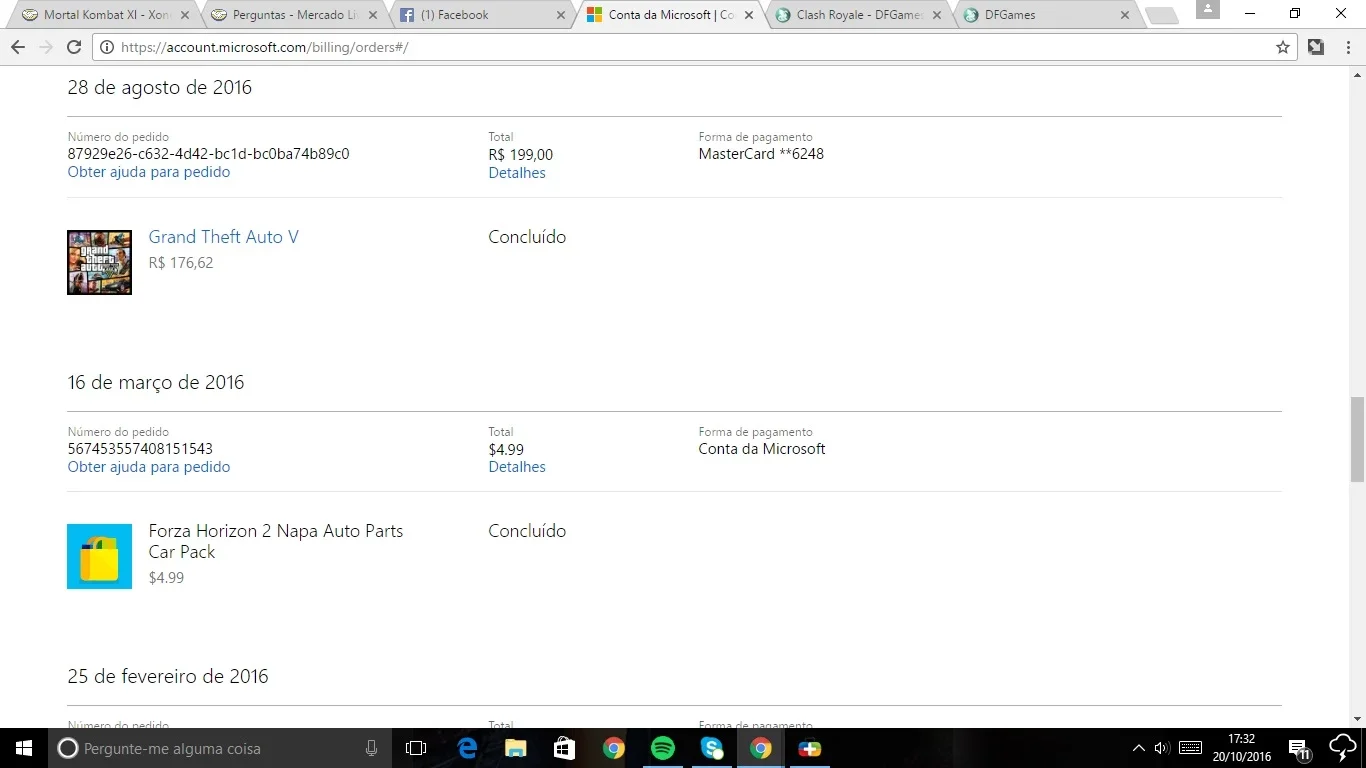Click the 25 de fevereiro de 2016 heading

point(168,676)
